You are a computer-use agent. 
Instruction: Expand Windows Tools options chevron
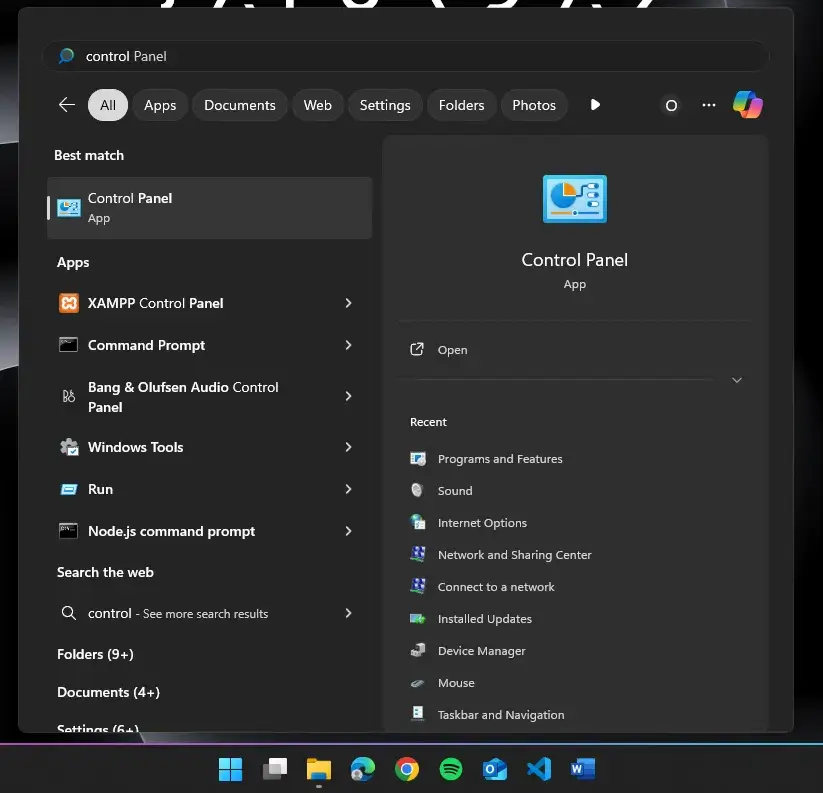click(x=348, y=447)
